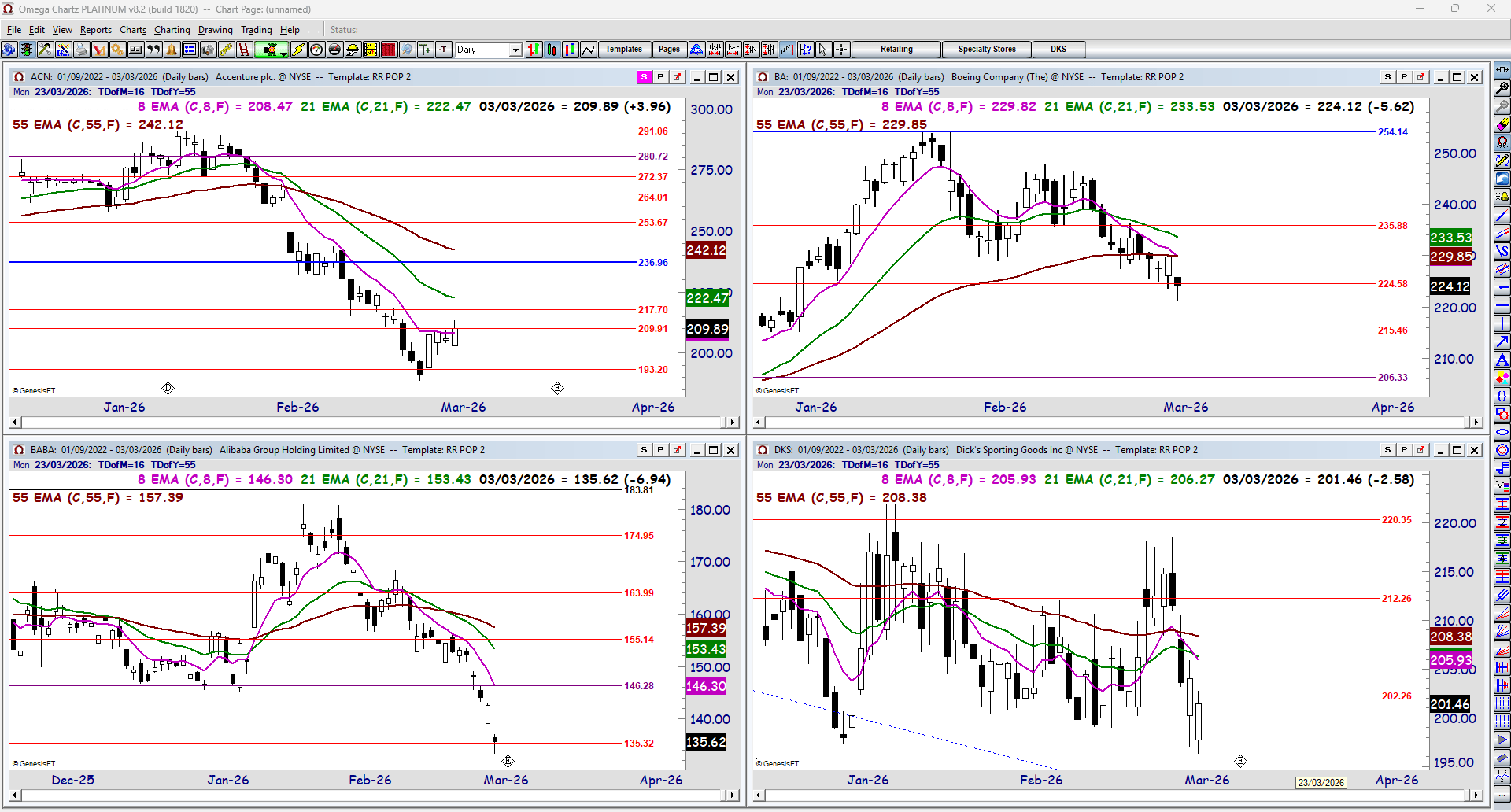Click the Specialty Stores button
Screen dimensions: 1511x812
click(987, 50)
